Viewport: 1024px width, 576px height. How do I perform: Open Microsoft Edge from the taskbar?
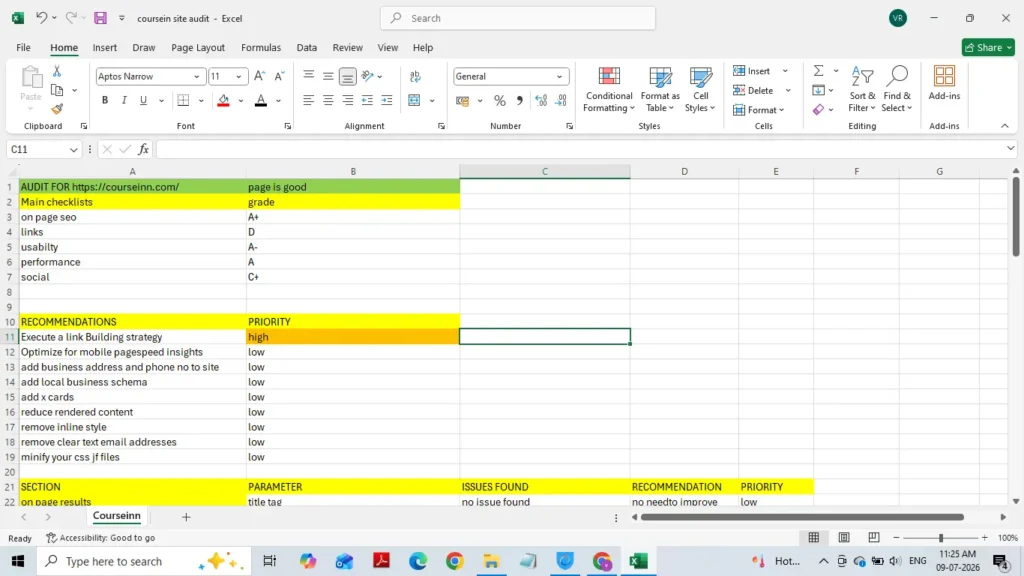pyautogui.click(x=418, y=561)
